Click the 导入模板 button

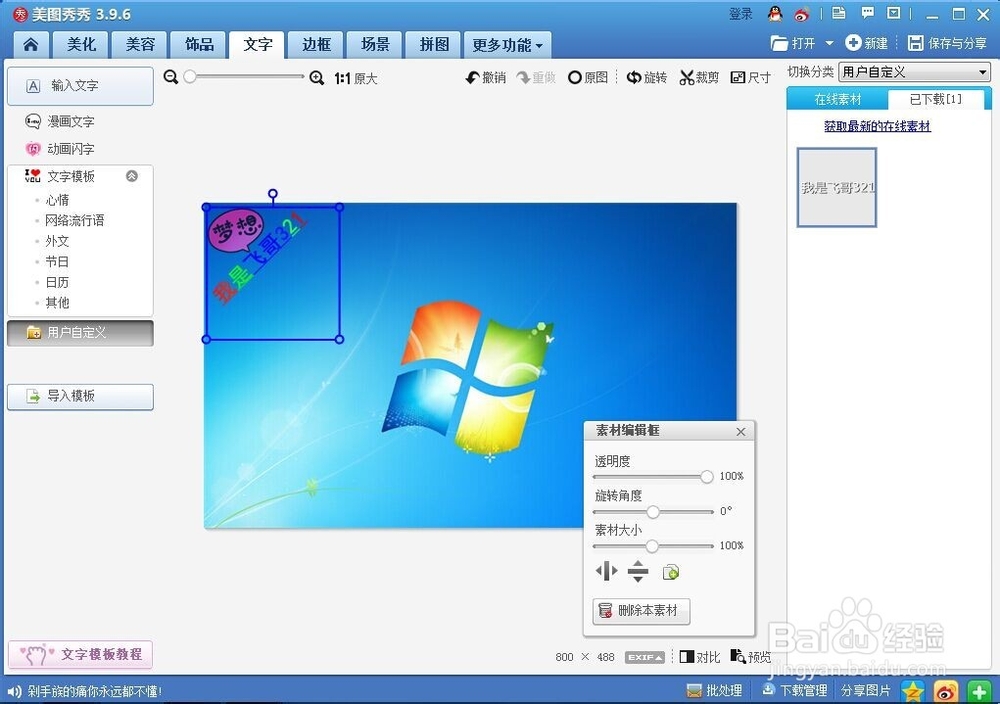[x=80, y=396]
